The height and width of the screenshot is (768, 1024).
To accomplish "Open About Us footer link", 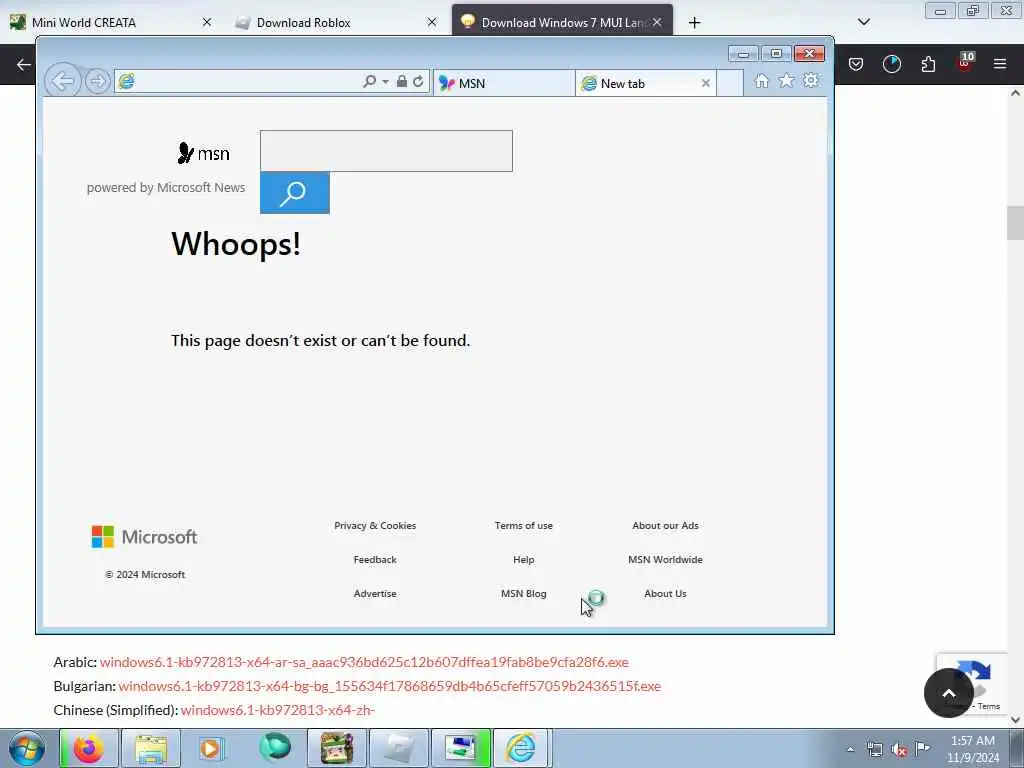I will [665, 594].
